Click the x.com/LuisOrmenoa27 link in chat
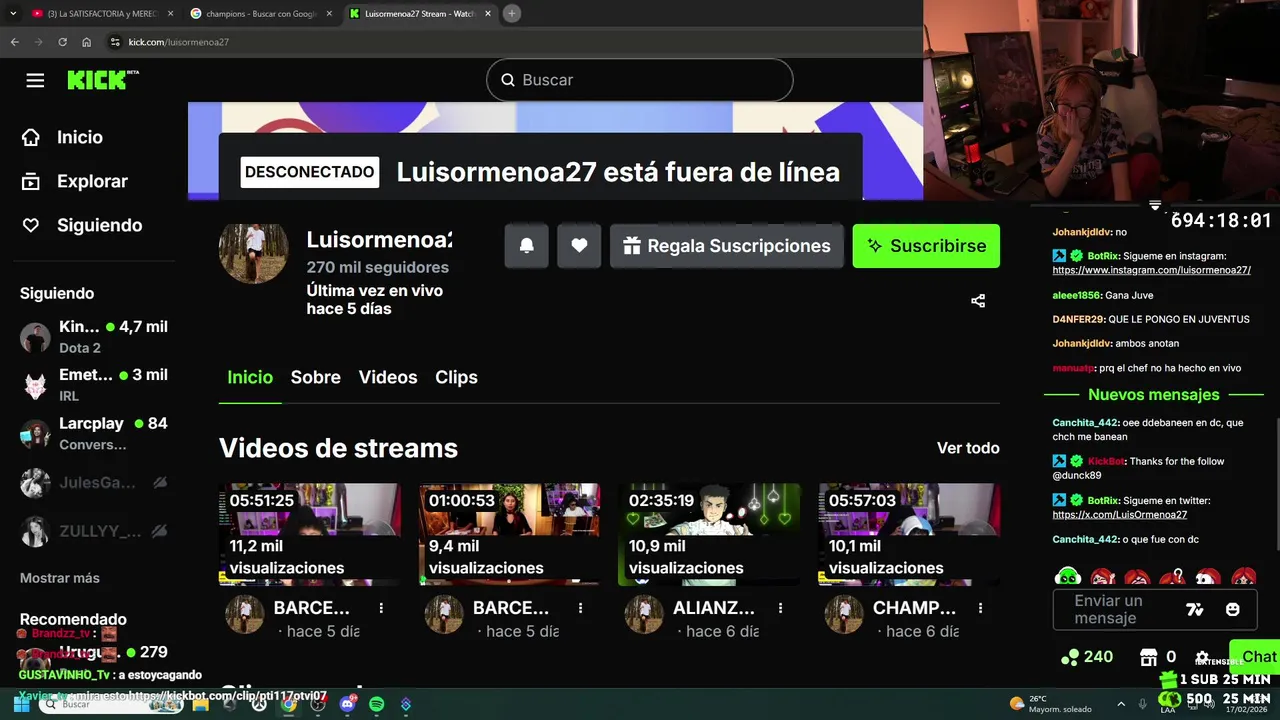The image size is (1280, 720). point(1119,514)
